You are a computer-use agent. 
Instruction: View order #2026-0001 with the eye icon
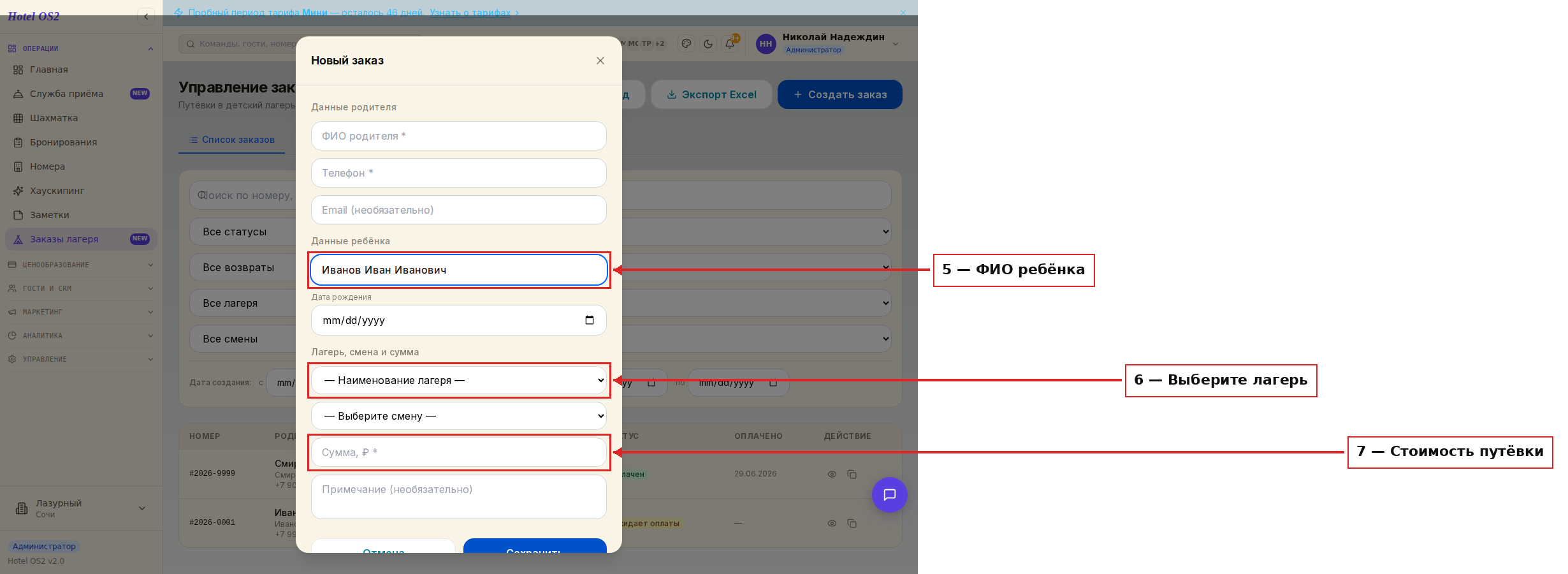(832, 523)
